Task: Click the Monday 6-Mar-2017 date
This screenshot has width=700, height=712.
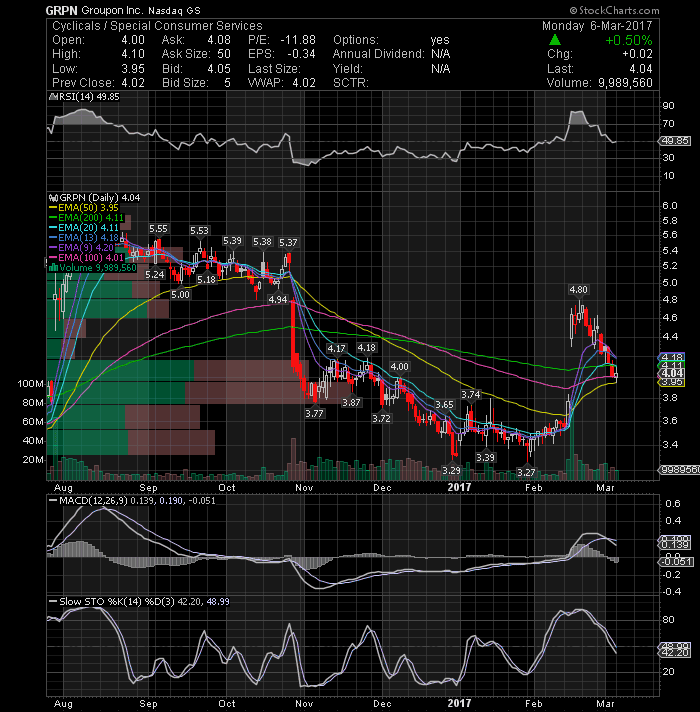Action: click(596, 25)
